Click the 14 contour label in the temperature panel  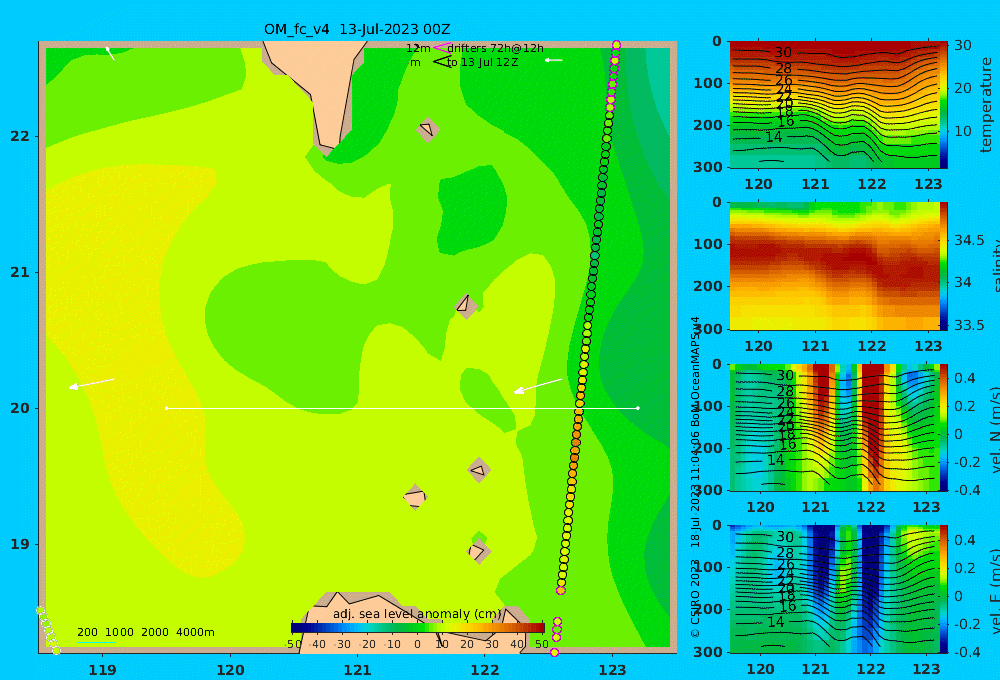pyautogui.click(x=773, y=137)
